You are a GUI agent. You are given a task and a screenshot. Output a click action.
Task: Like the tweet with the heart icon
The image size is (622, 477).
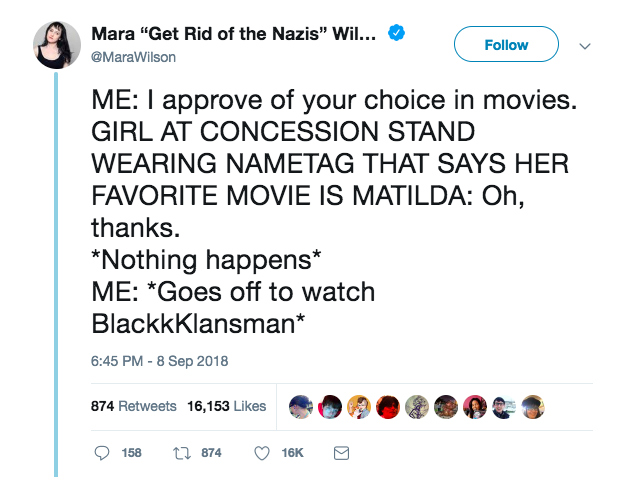262,453
